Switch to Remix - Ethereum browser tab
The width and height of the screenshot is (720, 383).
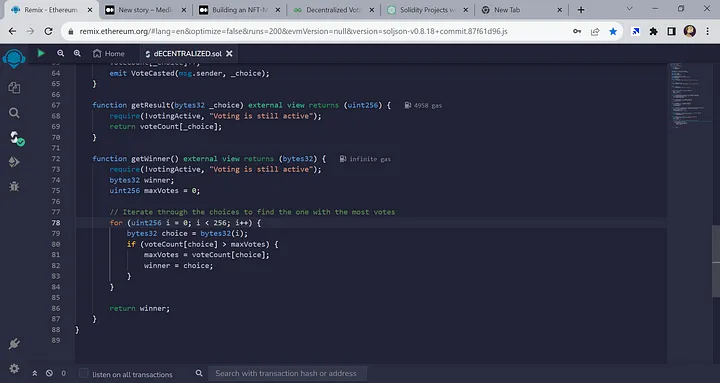[51, 10]
